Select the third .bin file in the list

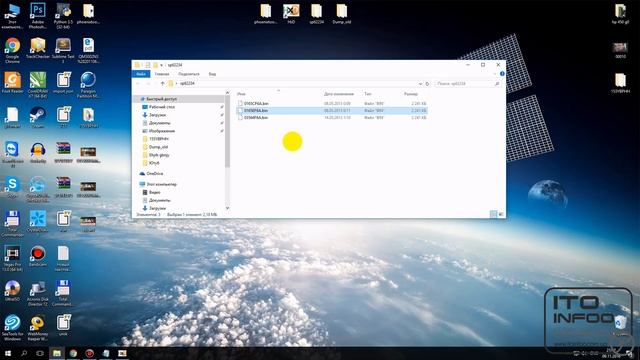(x=332, y=118)
